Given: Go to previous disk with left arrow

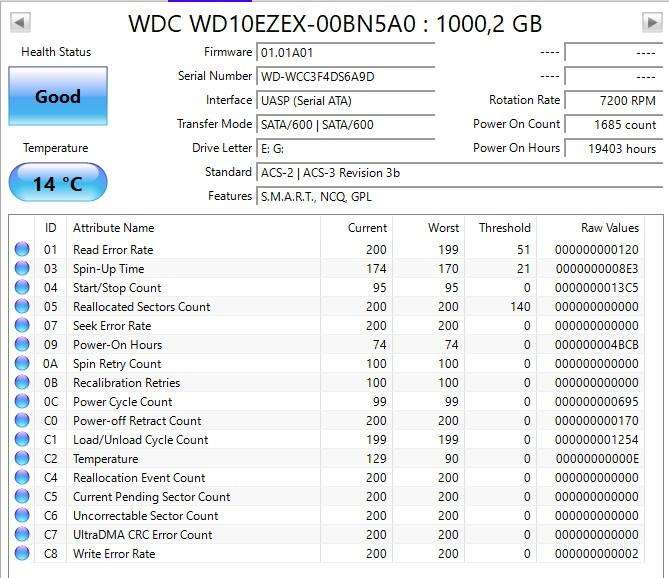Looking at the screenshot, I should (20, 22).
